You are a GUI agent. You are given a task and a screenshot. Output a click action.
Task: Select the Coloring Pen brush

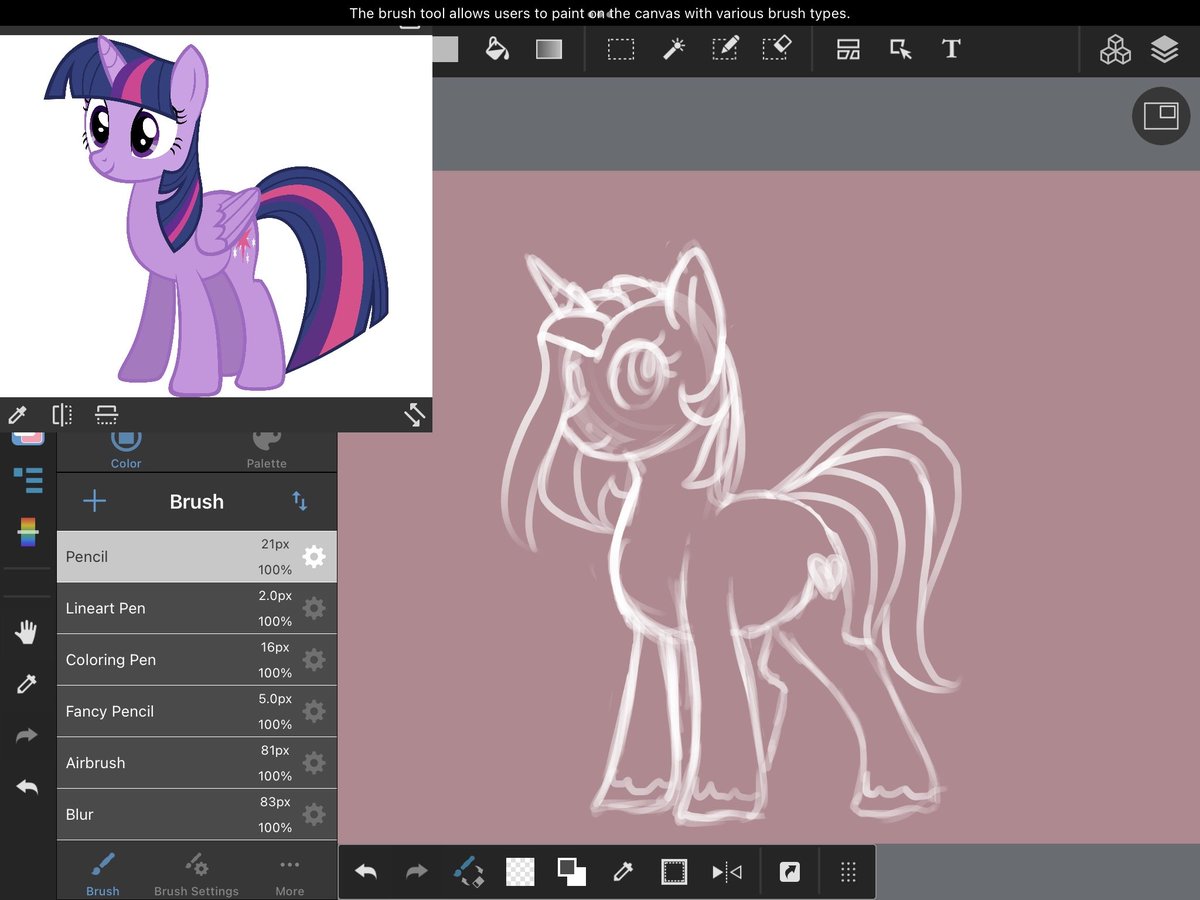pos(197,660)
